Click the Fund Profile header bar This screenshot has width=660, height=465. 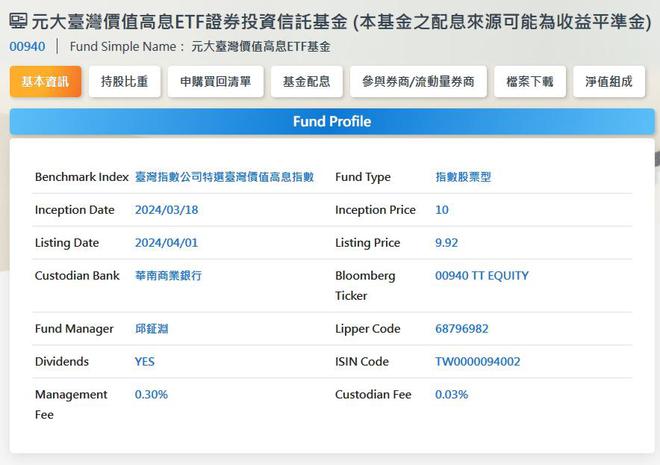[x=332, y=122]
